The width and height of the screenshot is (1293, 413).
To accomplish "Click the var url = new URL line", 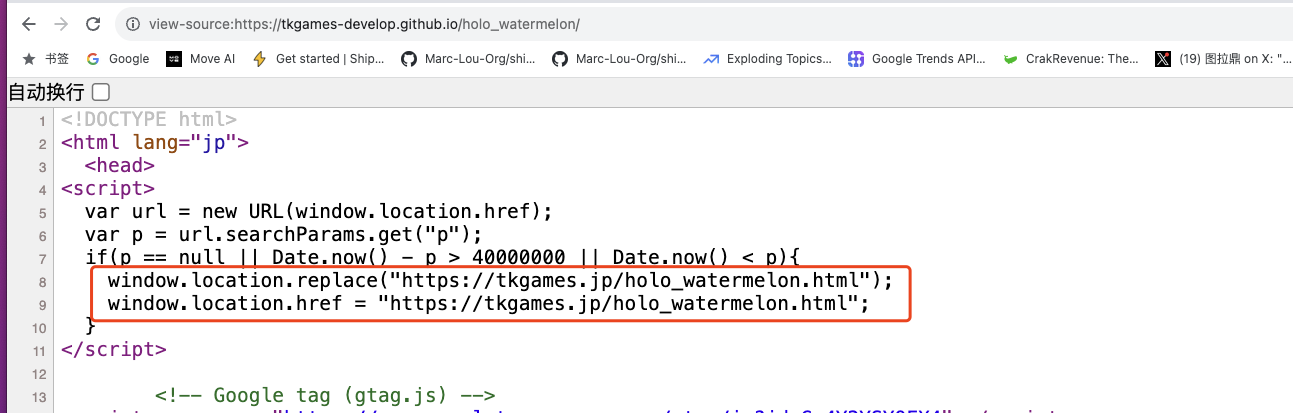I will (319, 213).
